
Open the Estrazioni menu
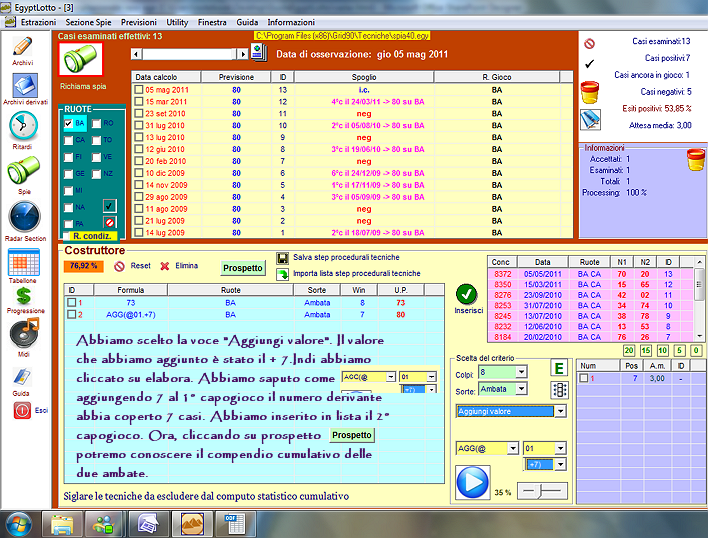click(x=38, y=22)
